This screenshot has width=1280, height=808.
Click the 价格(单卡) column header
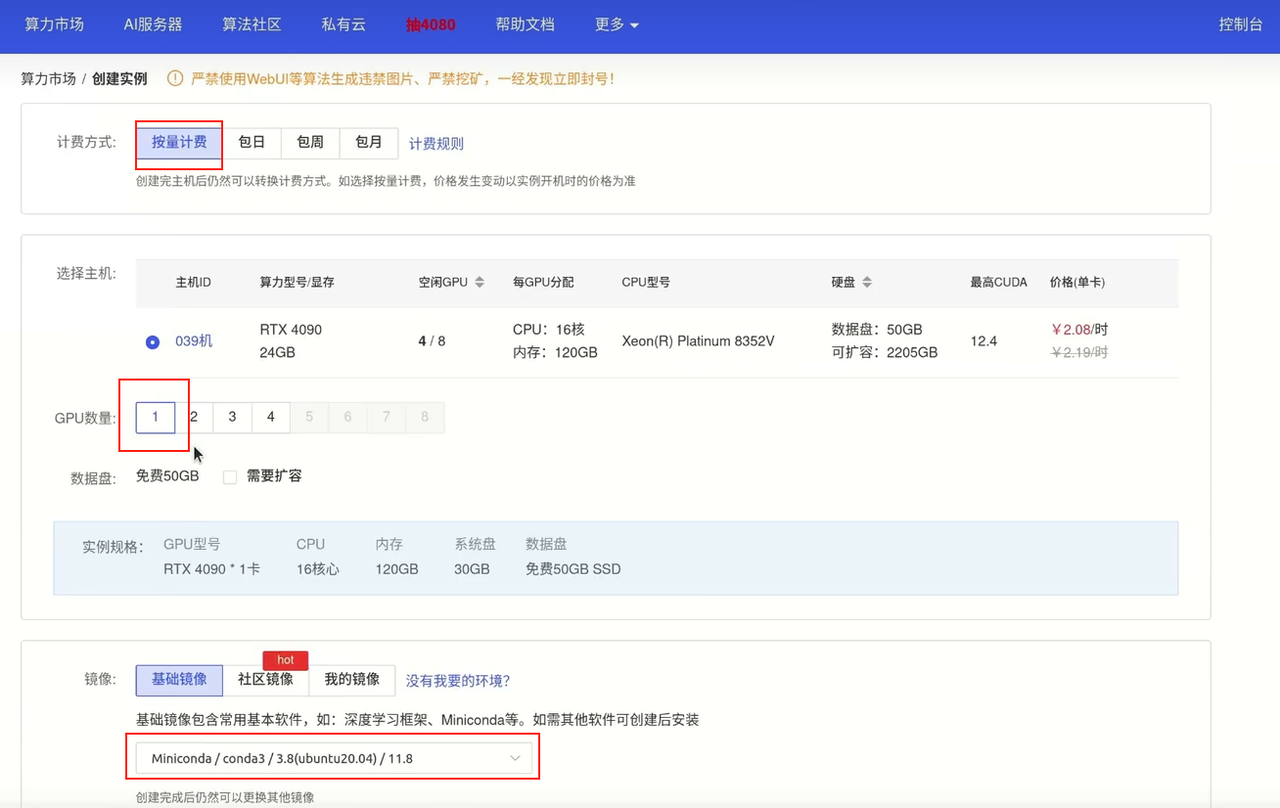coord(1077,283)
